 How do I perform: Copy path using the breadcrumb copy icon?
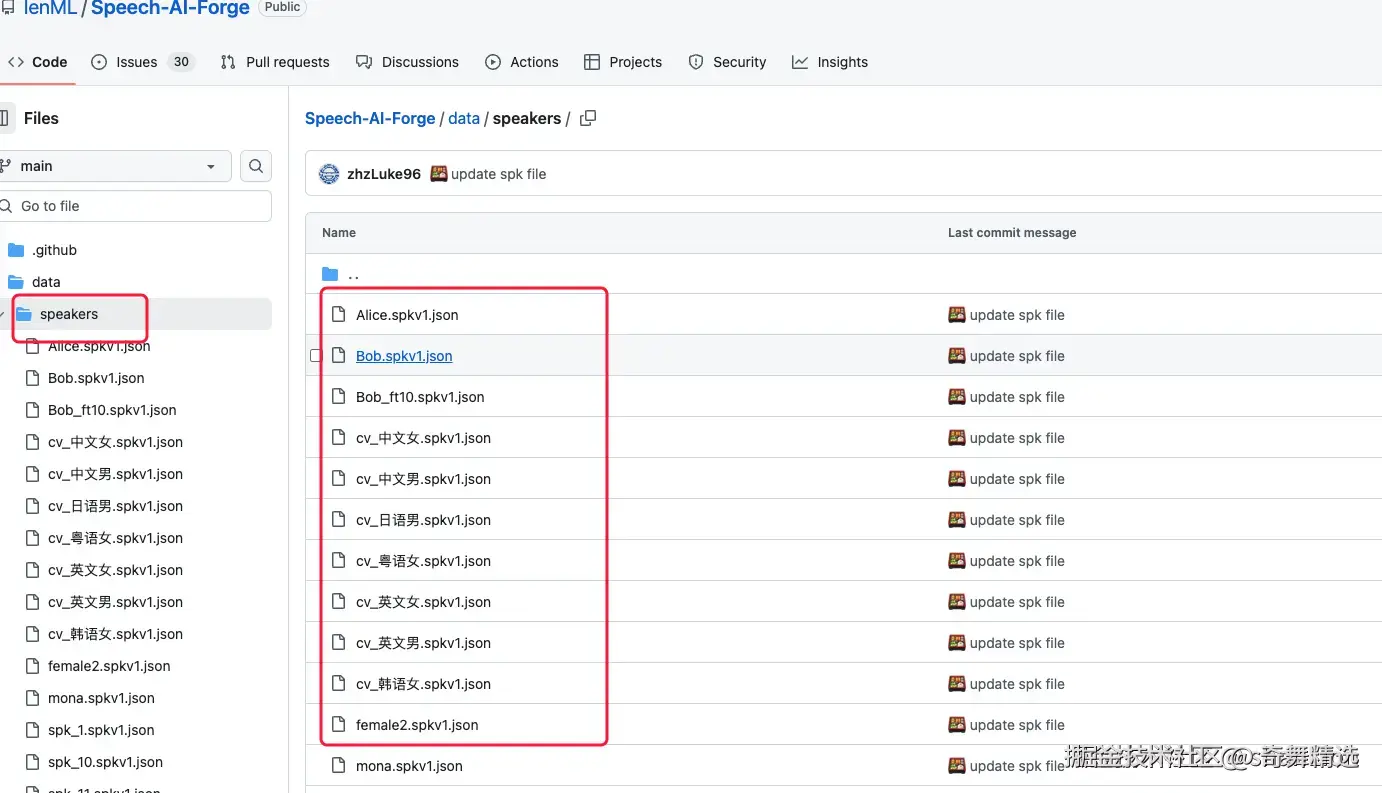588,118
